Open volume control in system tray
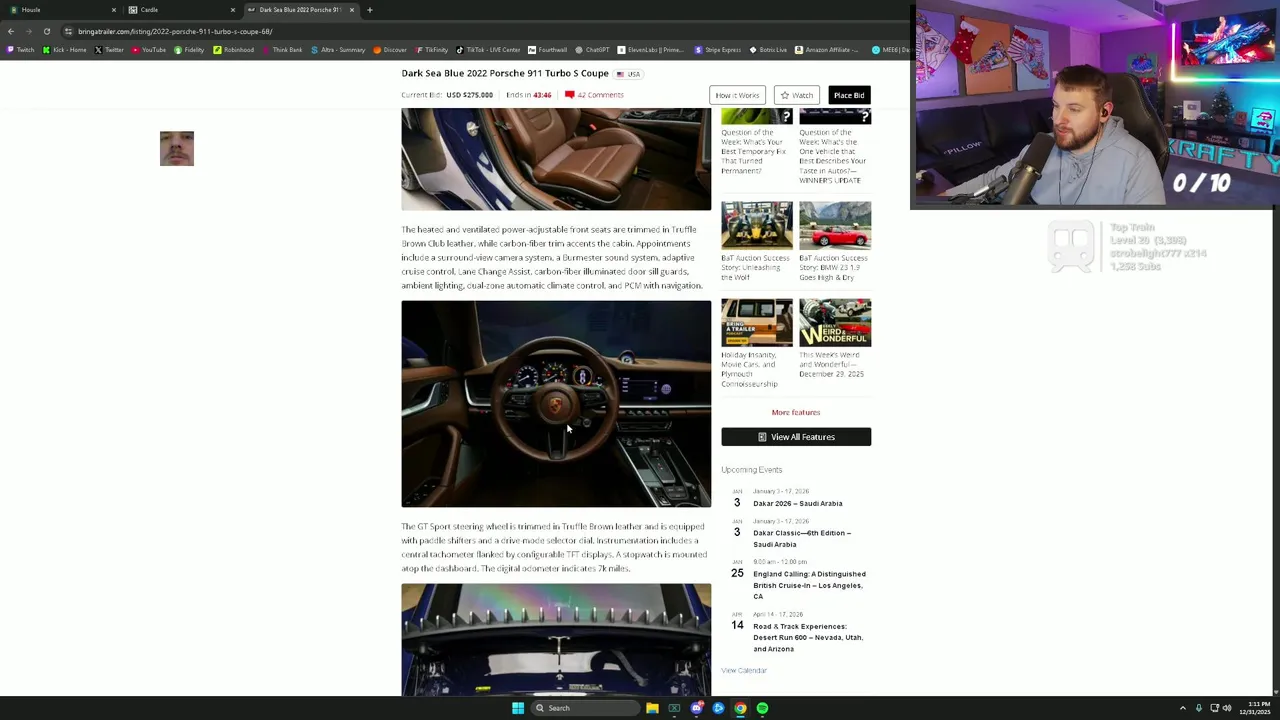This screenshot has height=720, width=1280. (x=1227, y=708)
